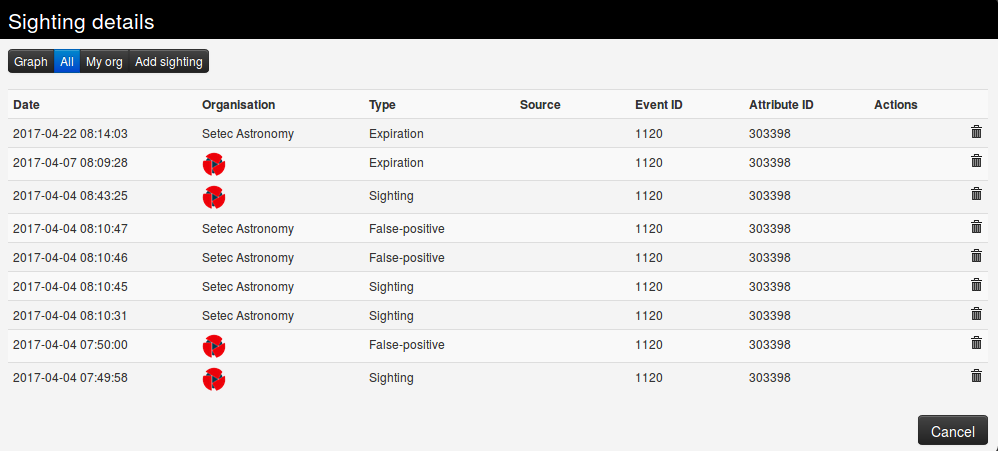This screenshot has width=998, height=451.
Task: Click the red organisation logo at 07:49:58
Action: (214, 379)
